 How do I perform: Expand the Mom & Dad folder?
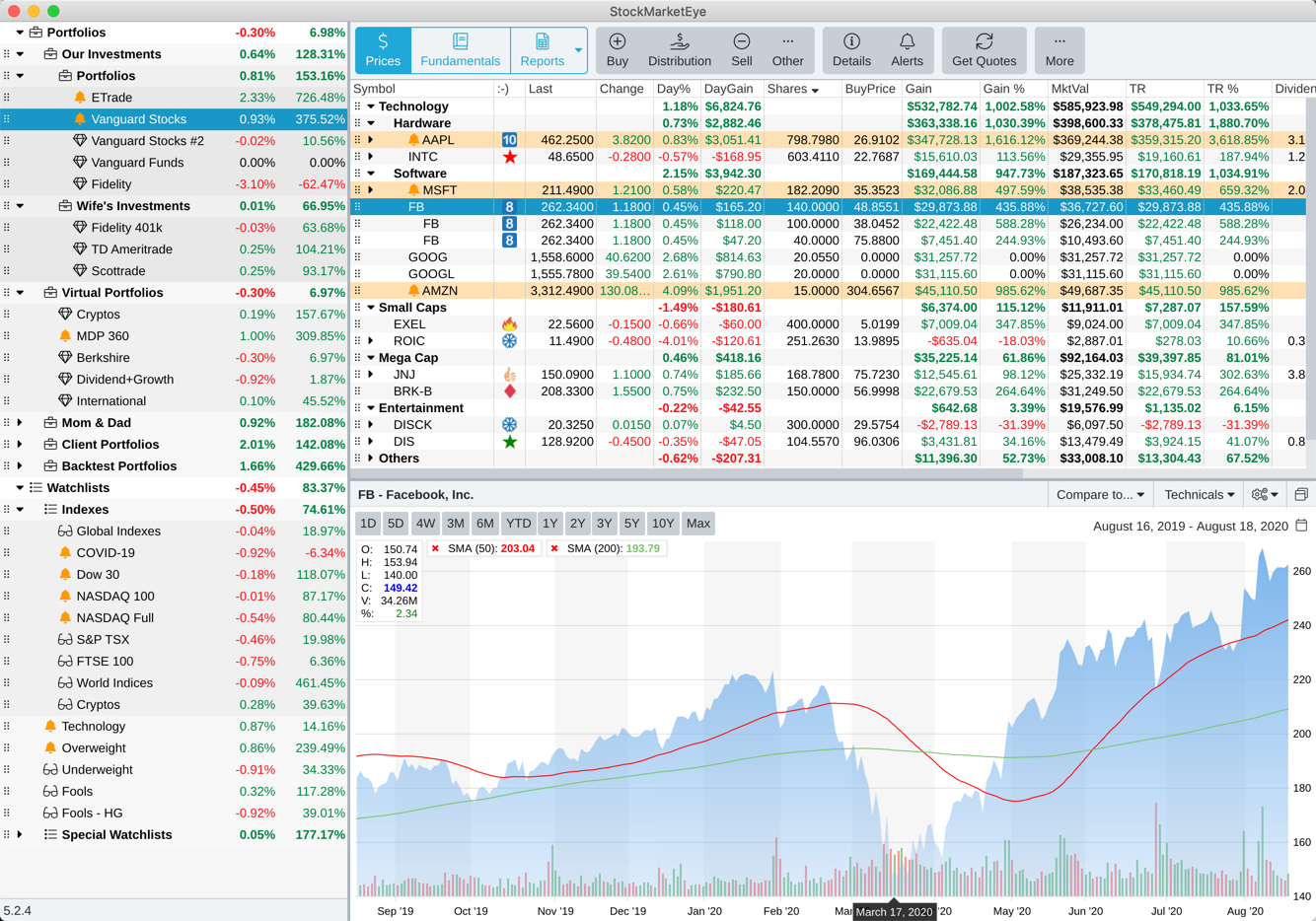[20, 423]
